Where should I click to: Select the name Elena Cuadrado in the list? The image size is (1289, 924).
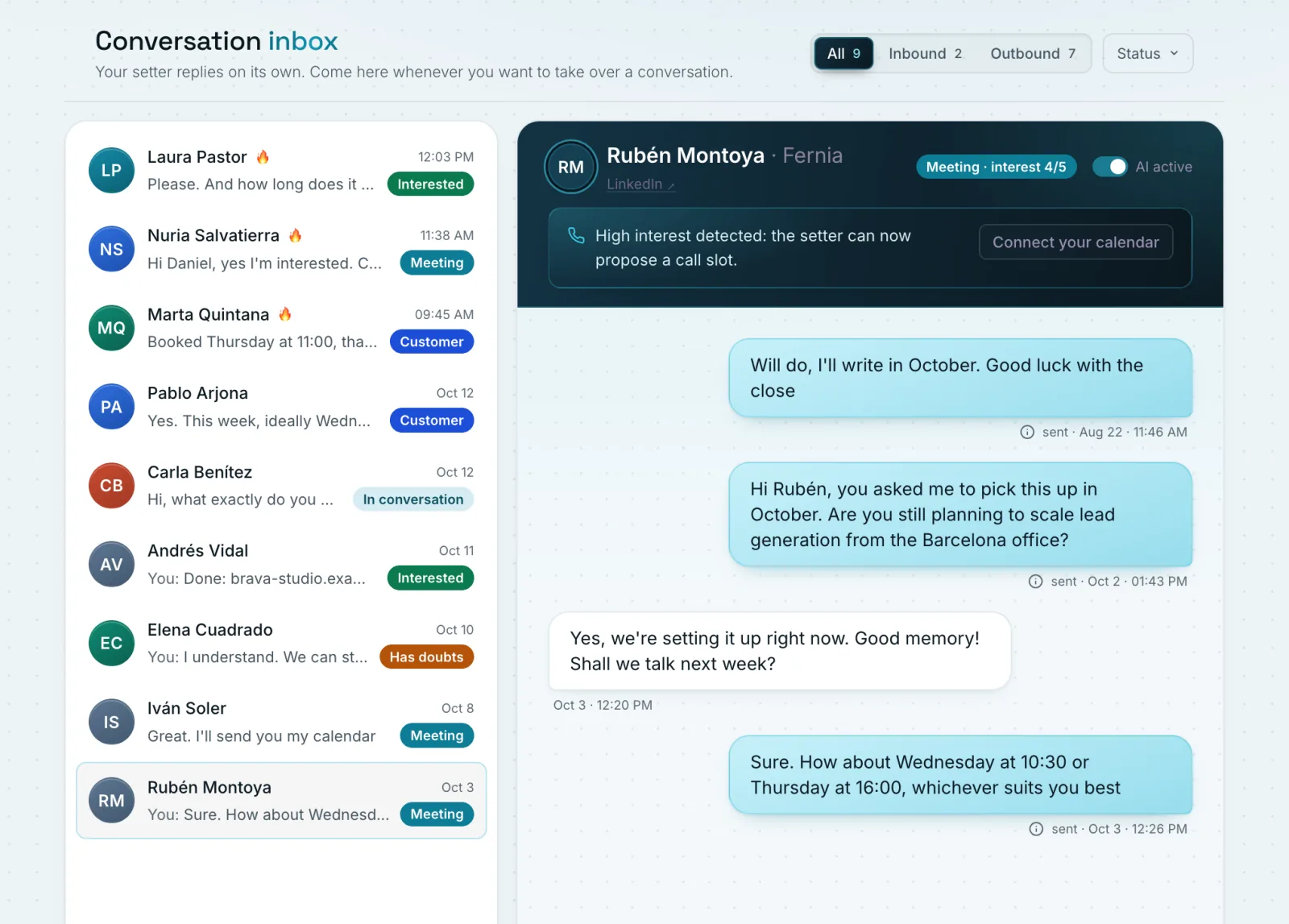(x=209, y=629)
